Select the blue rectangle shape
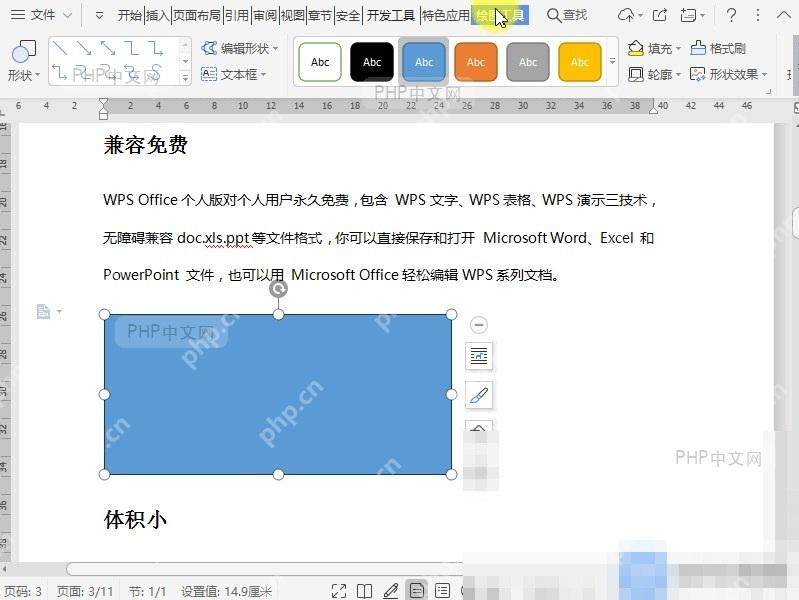The width and height of the screenshot is (799, 600). (x=278, y=395)
